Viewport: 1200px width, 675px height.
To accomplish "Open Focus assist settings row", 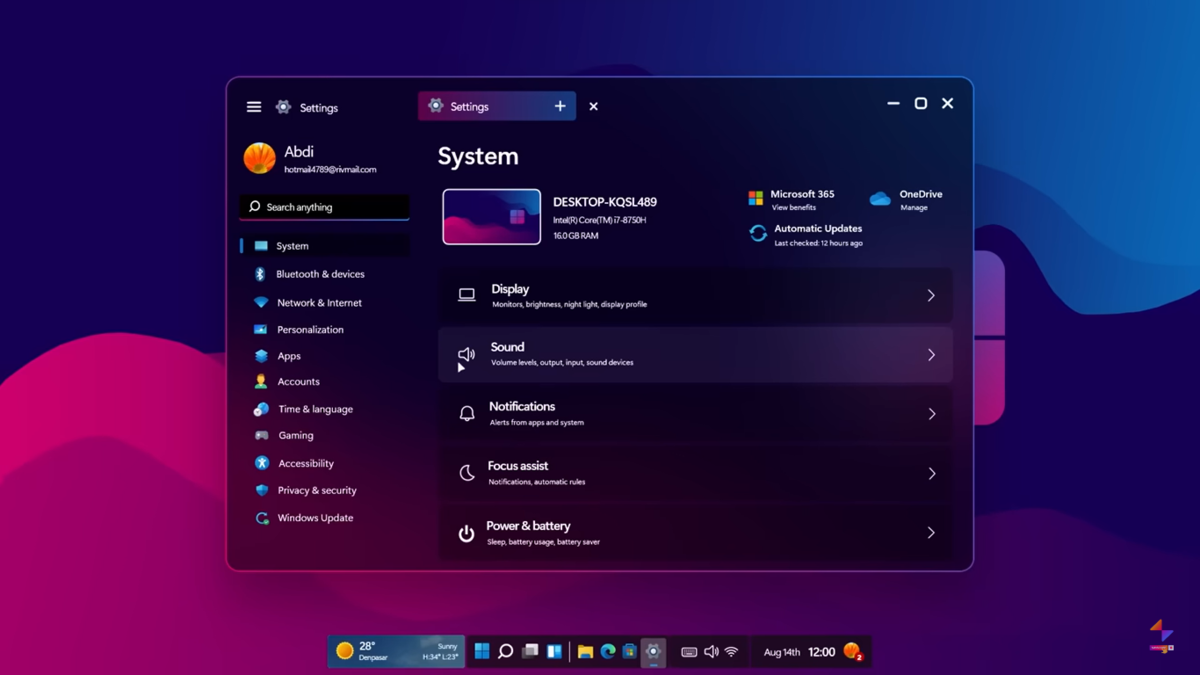I will 695,473.
